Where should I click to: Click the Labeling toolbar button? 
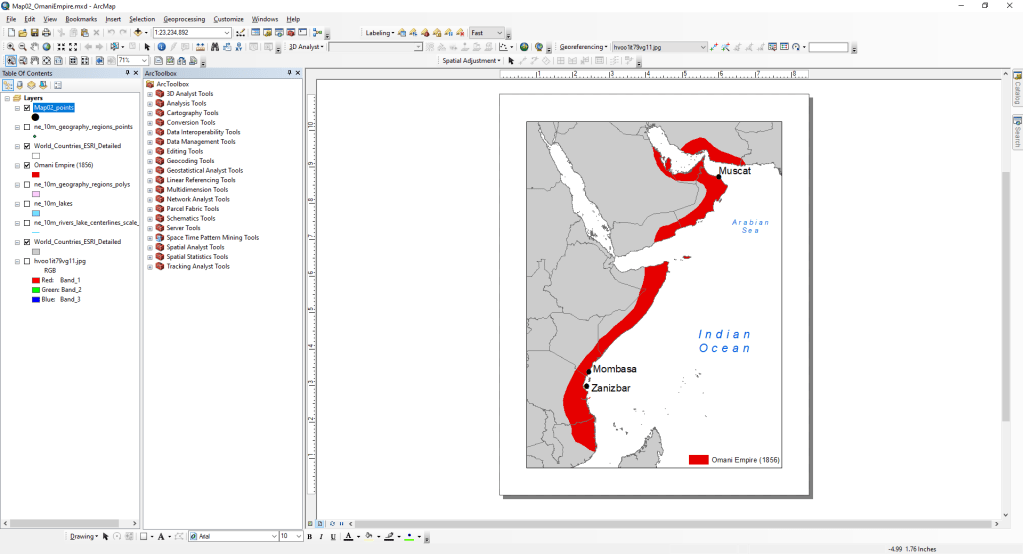click(379, 33)
